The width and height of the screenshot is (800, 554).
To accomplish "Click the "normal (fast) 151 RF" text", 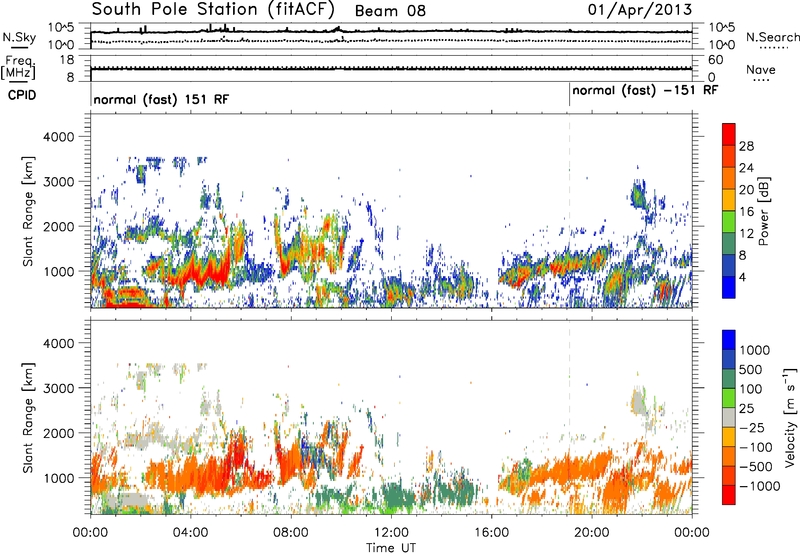I will [161, 99].
